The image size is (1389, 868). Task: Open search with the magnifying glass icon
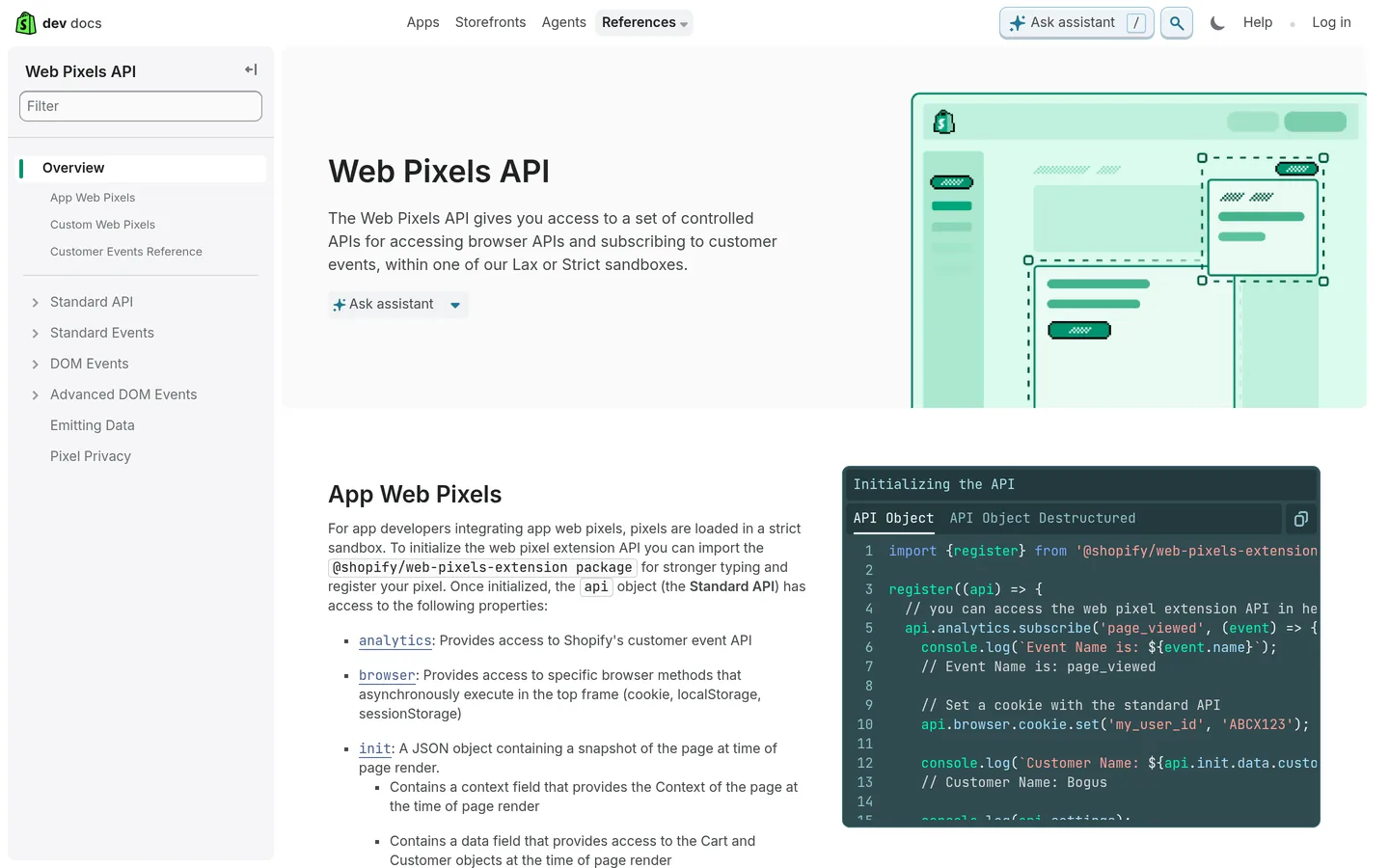[1176, 22]
